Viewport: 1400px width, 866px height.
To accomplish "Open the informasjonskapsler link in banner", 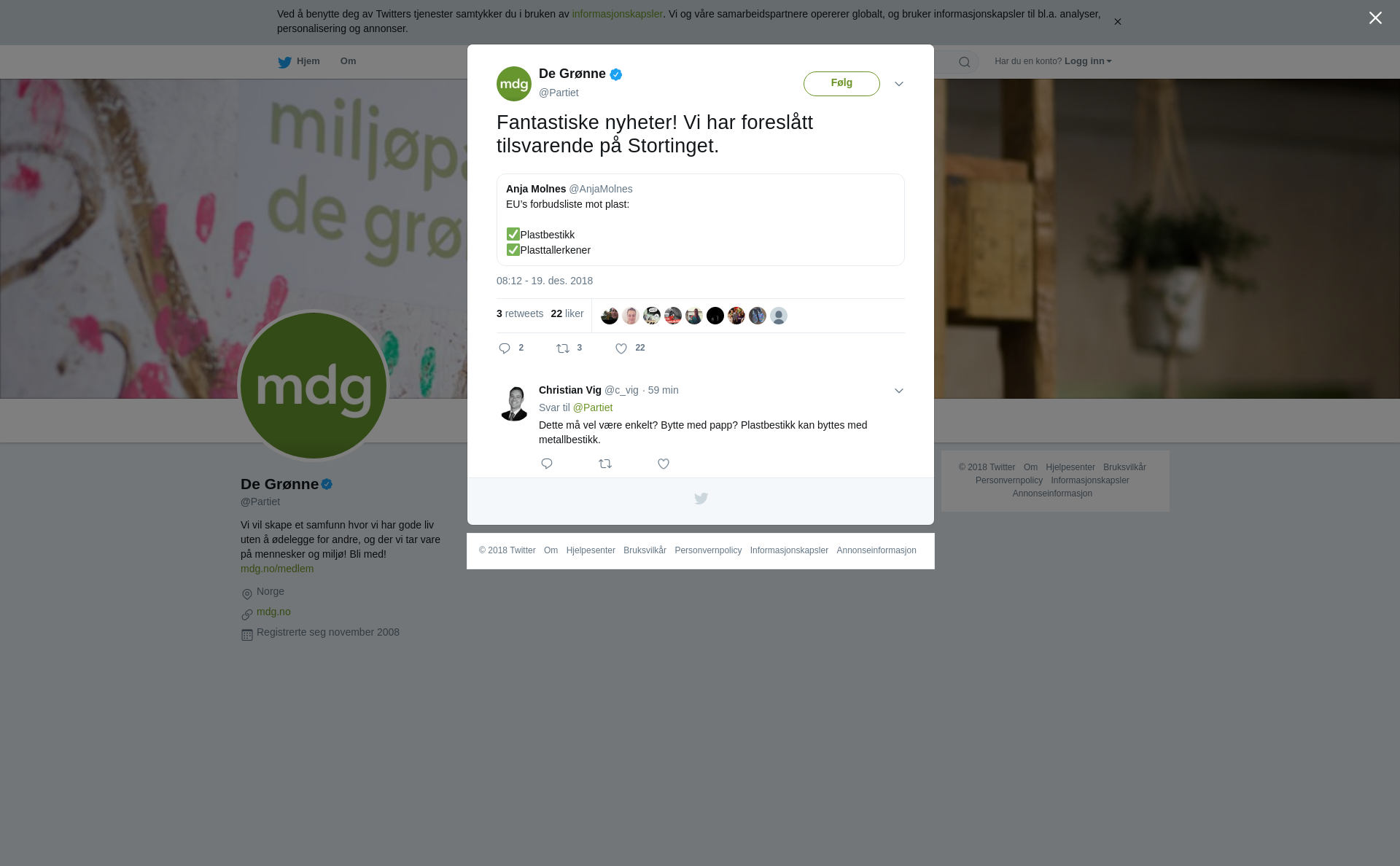I will 617,14.
